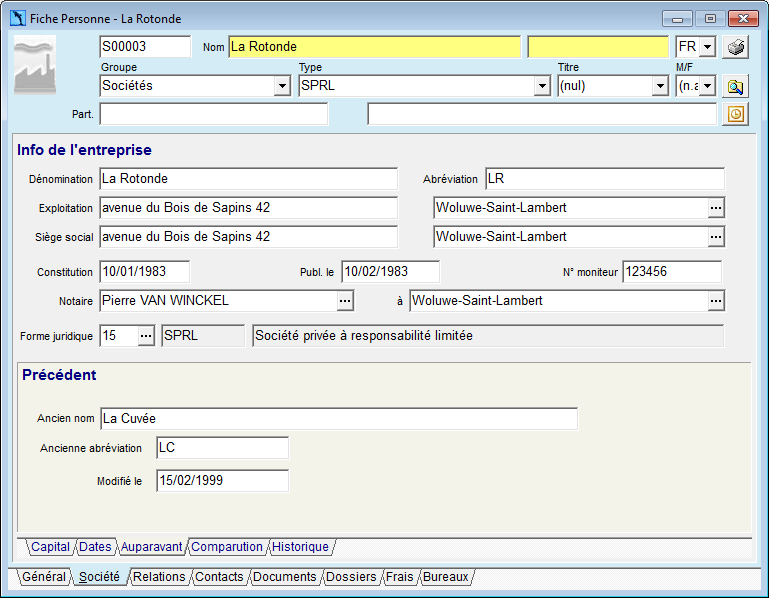This screenshot has height=598, width=769.
Task: Expand the Type SPRL dropdown
Action: coord(541,86)
